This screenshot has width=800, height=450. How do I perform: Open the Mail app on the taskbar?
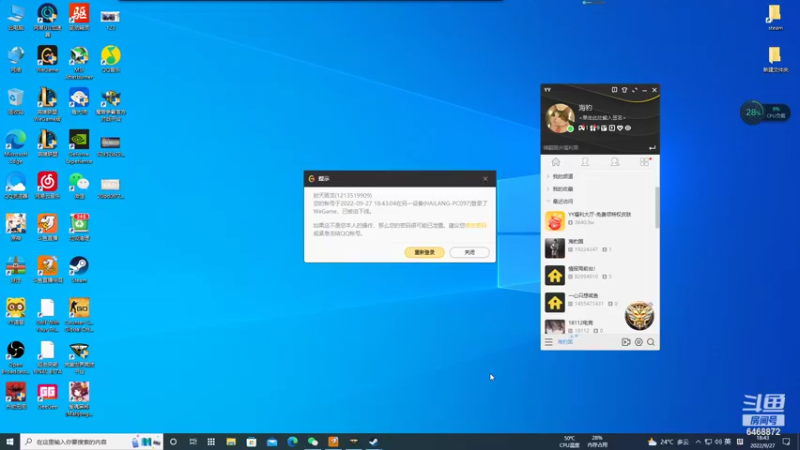tap(272, 442)
